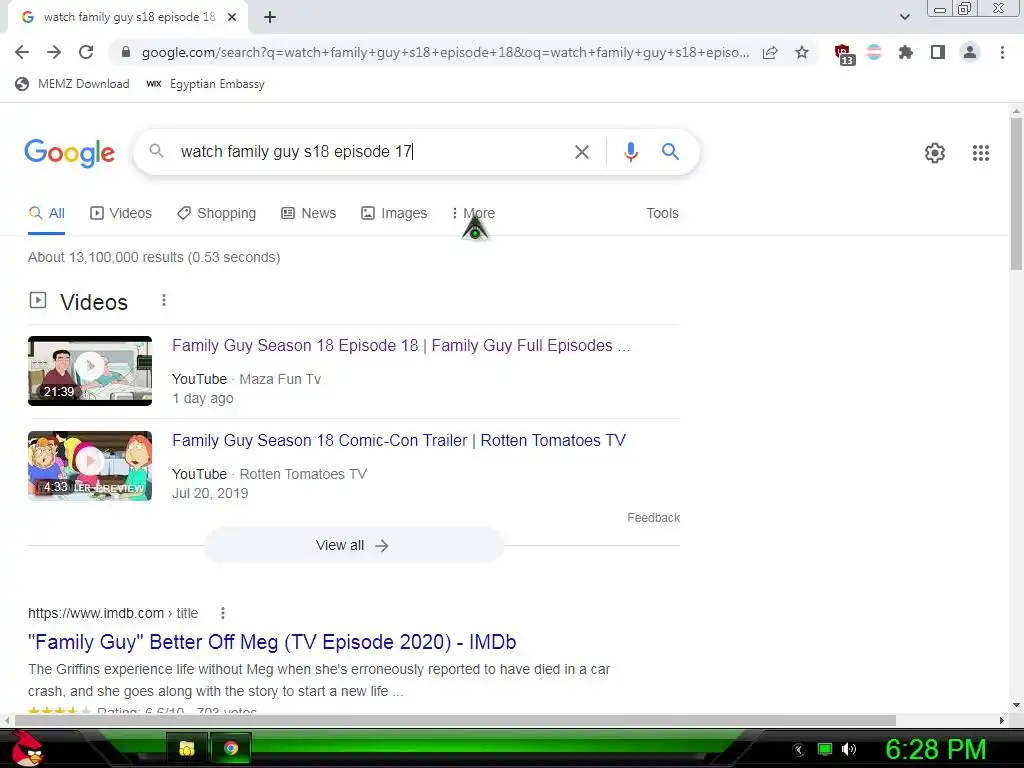
Task: Open the Chrome three-dot menu
Action: click(1002, 52)
